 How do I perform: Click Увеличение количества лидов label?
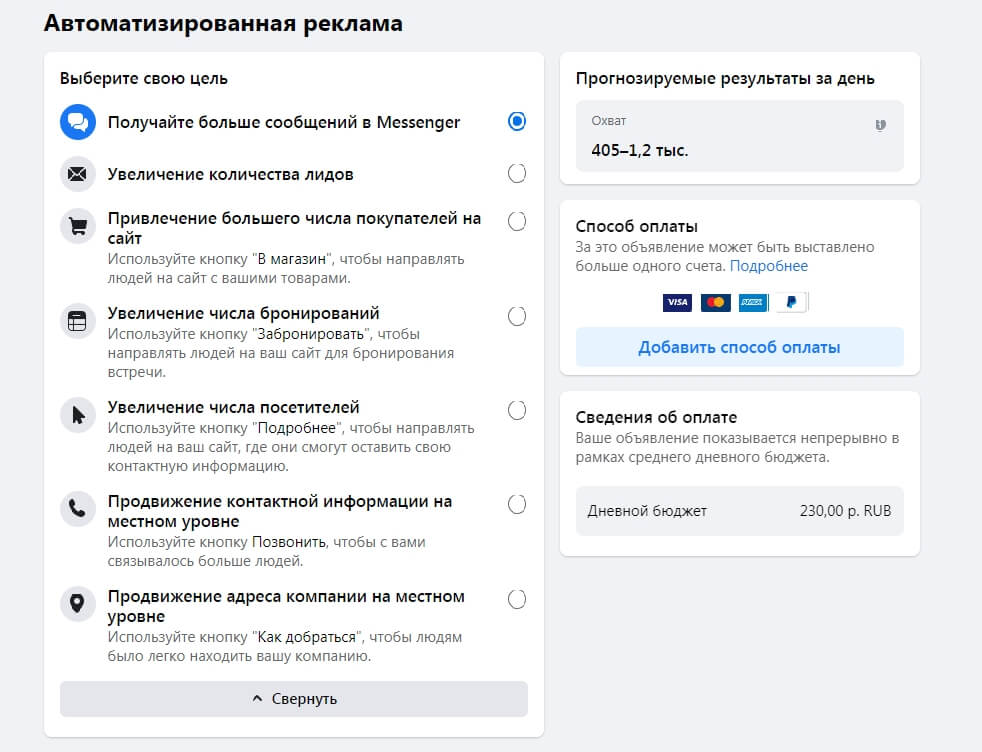(x=230, y=174)
